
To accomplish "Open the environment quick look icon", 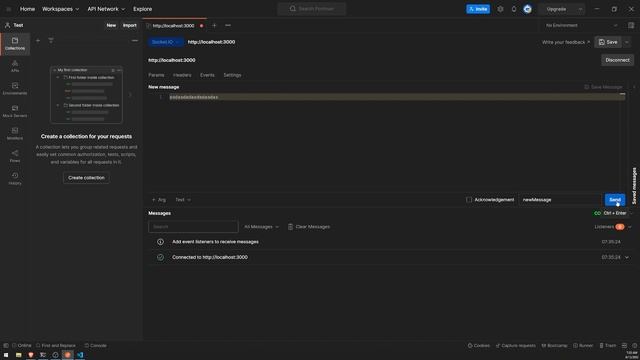I will (x=631, y=25).
